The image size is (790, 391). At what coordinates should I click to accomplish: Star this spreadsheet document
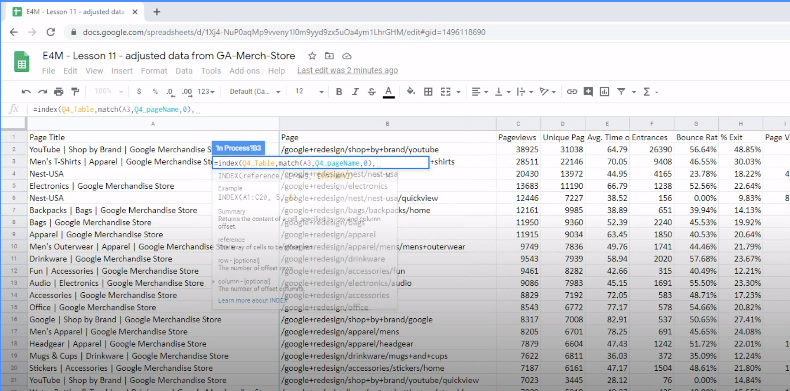[312, 56]
